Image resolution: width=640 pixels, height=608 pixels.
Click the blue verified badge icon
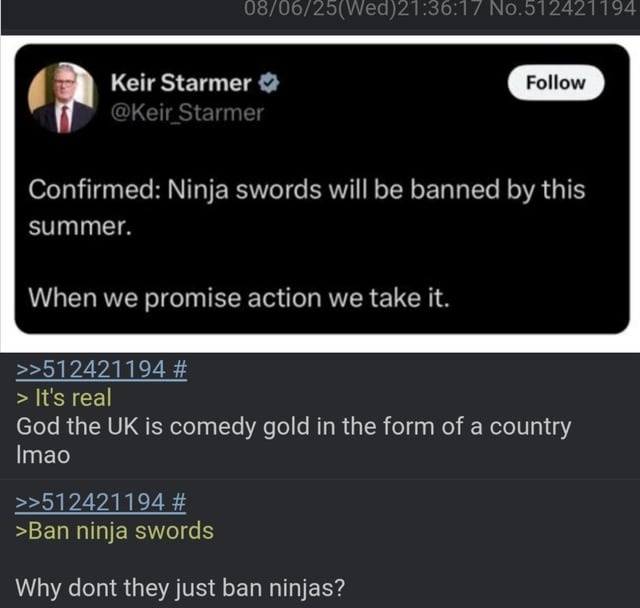tap(269, 83)
